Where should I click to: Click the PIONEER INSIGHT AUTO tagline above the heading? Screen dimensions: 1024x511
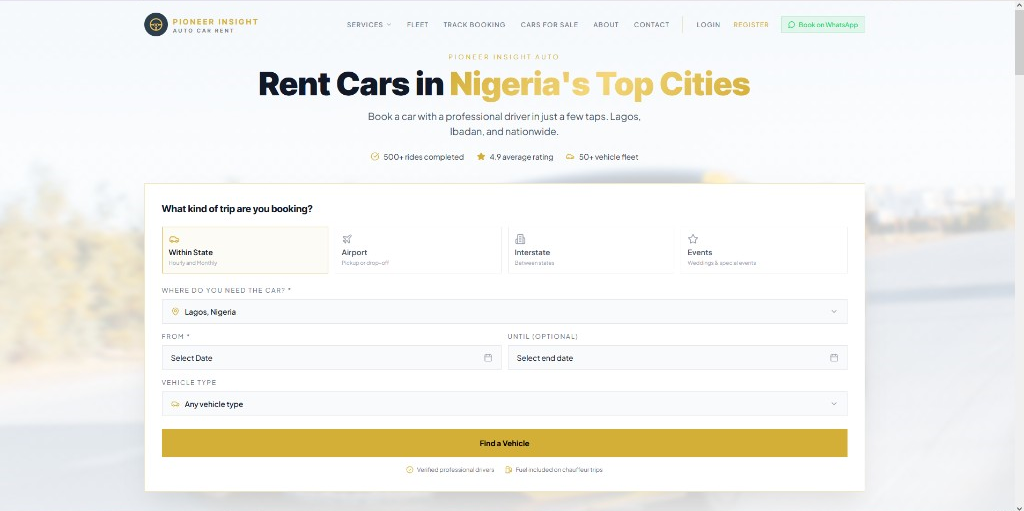click(504, 57)
